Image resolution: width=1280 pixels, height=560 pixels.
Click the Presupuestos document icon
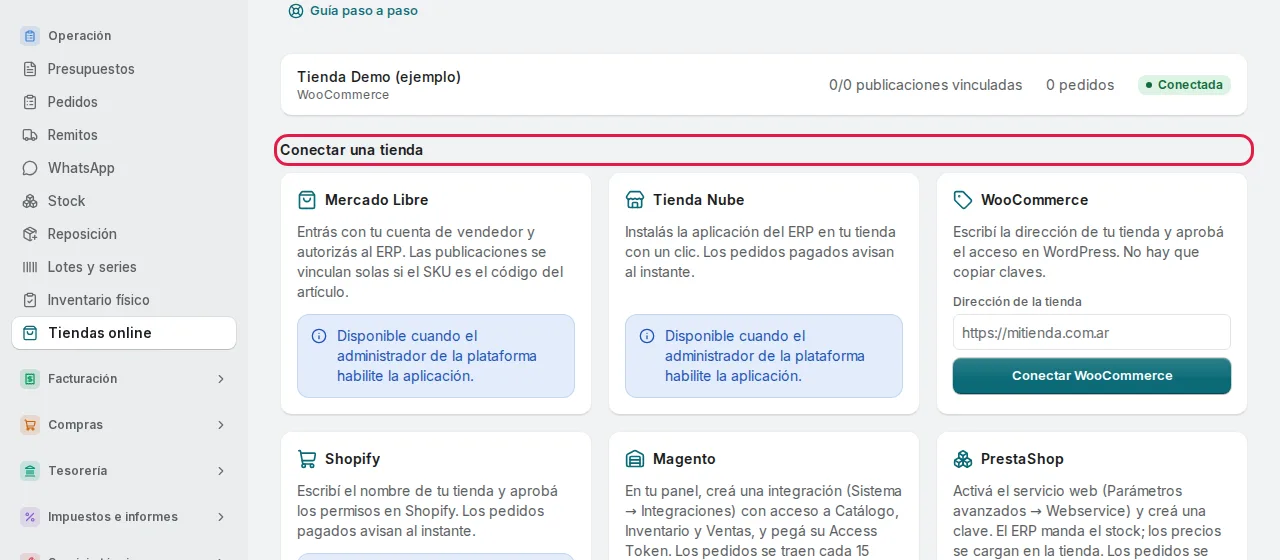(x=30, y=69)
